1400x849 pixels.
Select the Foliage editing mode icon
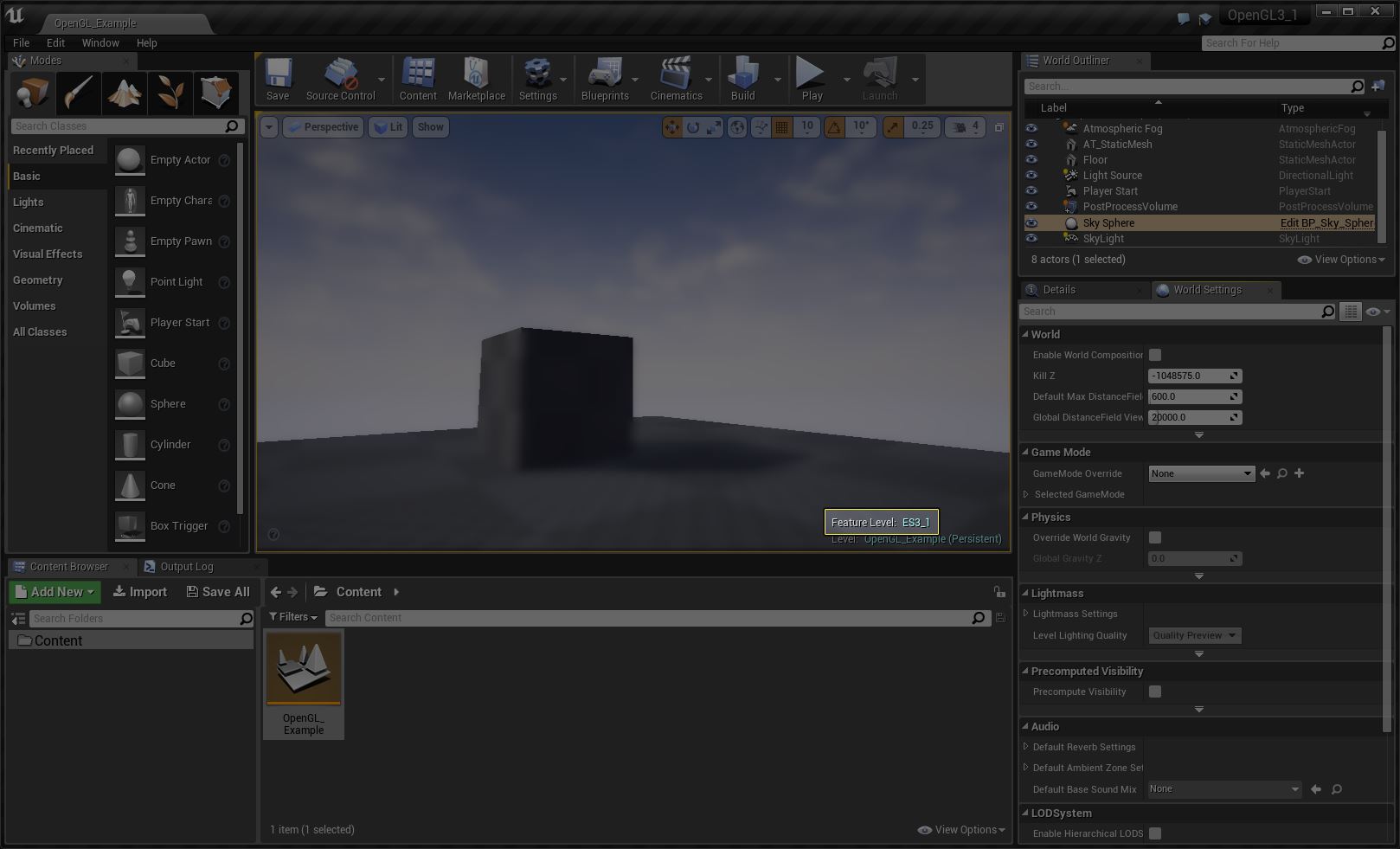170,92
